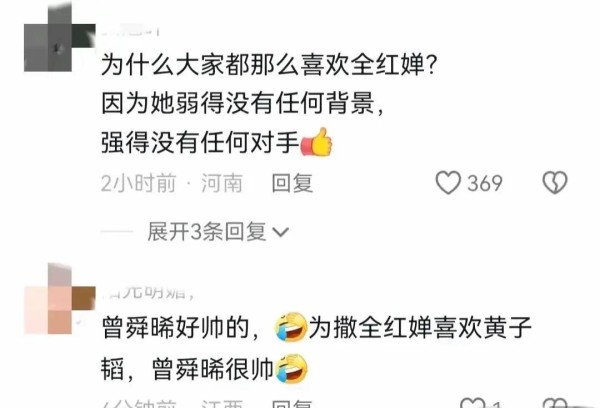This screenshot has height=408, width=600.
Task: Open the second commenter's username
Action: [x=148, y=293]
